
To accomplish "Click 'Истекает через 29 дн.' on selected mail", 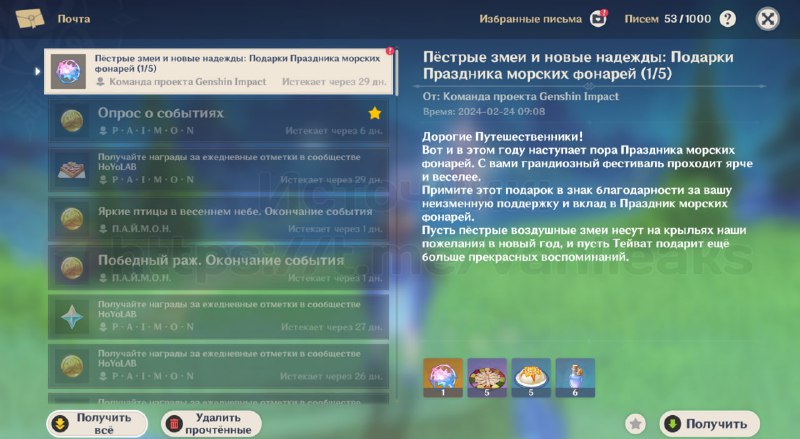I will (334, 82).
